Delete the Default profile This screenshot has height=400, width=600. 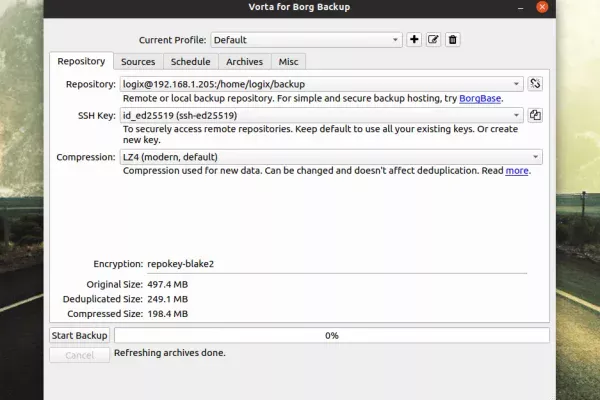coord(452,40)
